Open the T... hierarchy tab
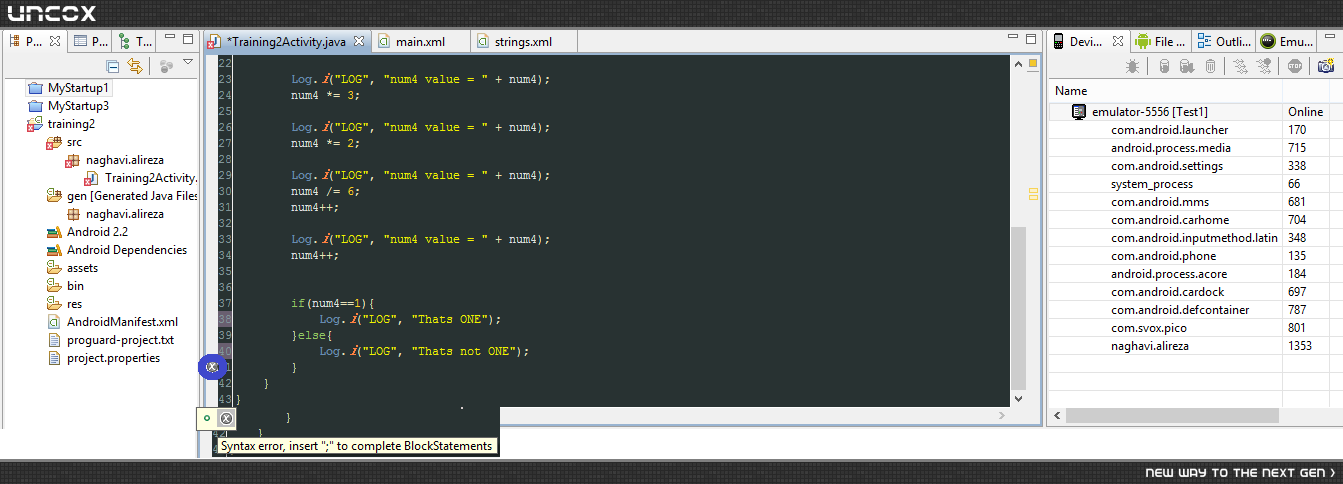1343x484 pixels. tap(134, 41)
